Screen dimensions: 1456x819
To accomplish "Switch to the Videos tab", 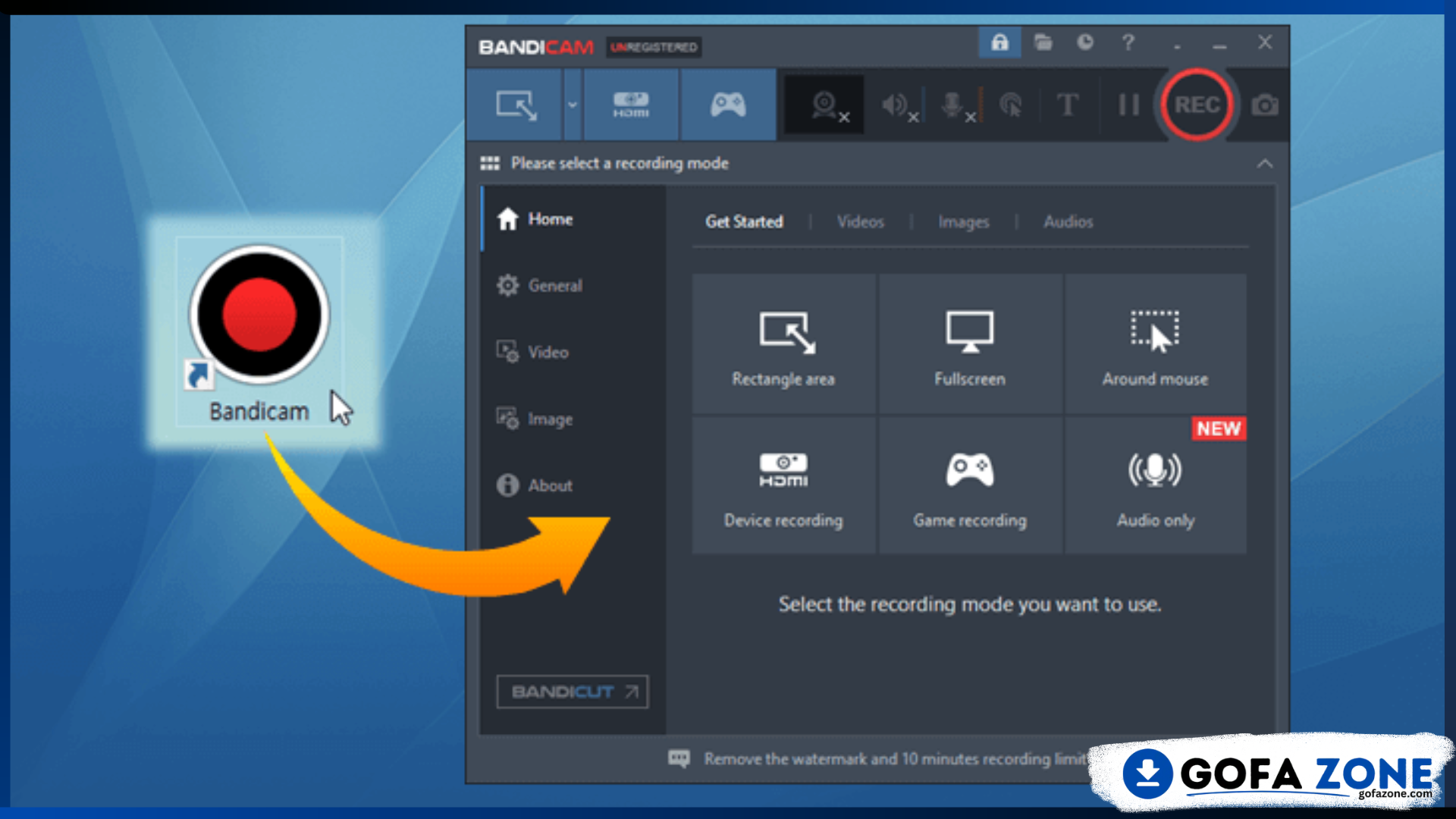I will 861,222.
